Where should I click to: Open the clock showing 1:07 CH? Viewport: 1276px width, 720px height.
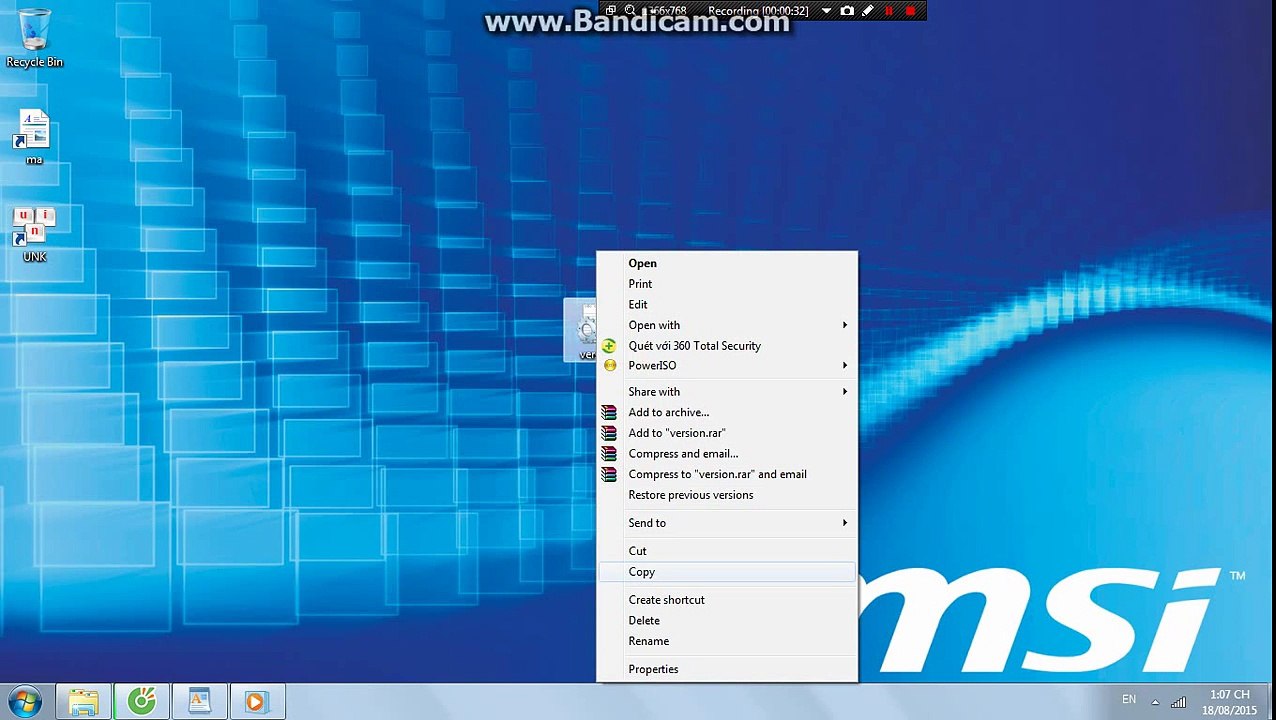tap(1229, 702)
